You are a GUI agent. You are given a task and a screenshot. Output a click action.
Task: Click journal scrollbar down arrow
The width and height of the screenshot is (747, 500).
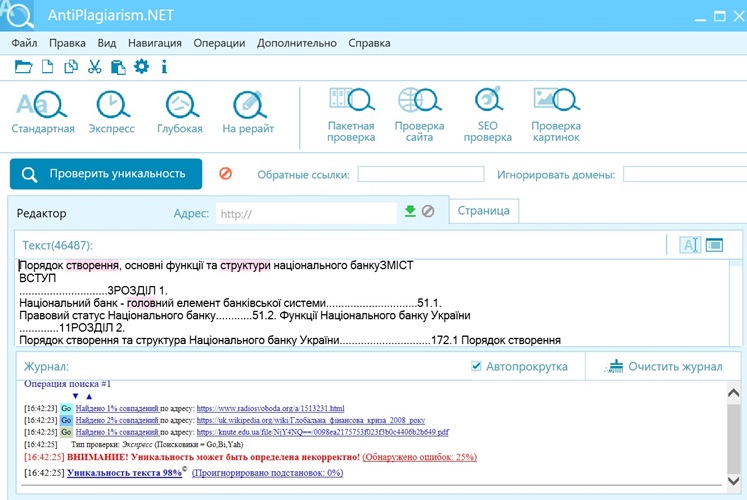[734, 480]
